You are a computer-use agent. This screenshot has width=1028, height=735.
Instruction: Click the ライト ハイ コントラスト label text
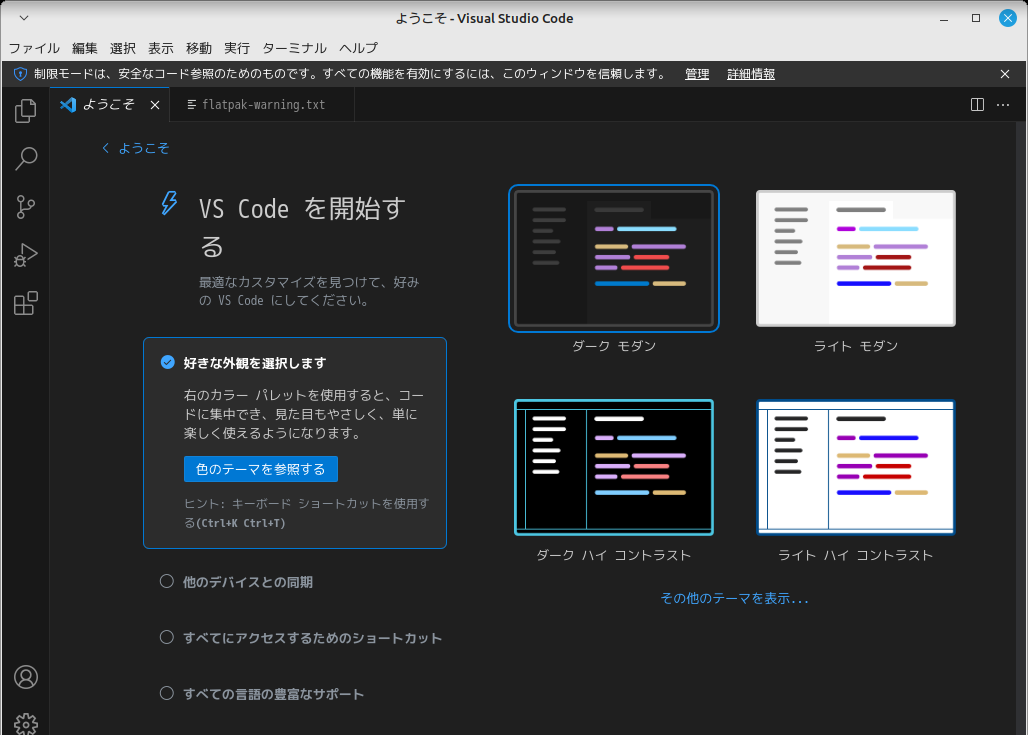pyautogui.click(x=856, y=555)
